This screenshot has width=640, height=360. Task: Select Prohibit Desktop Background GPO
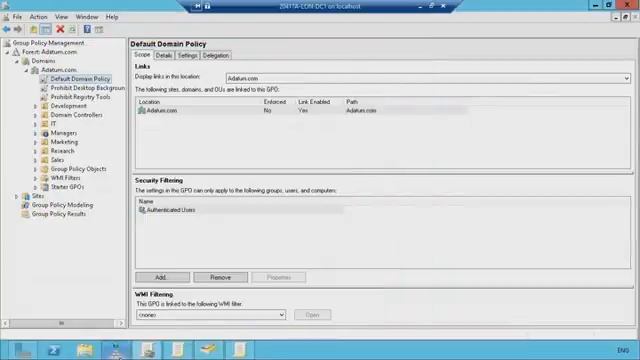(88, 88)
